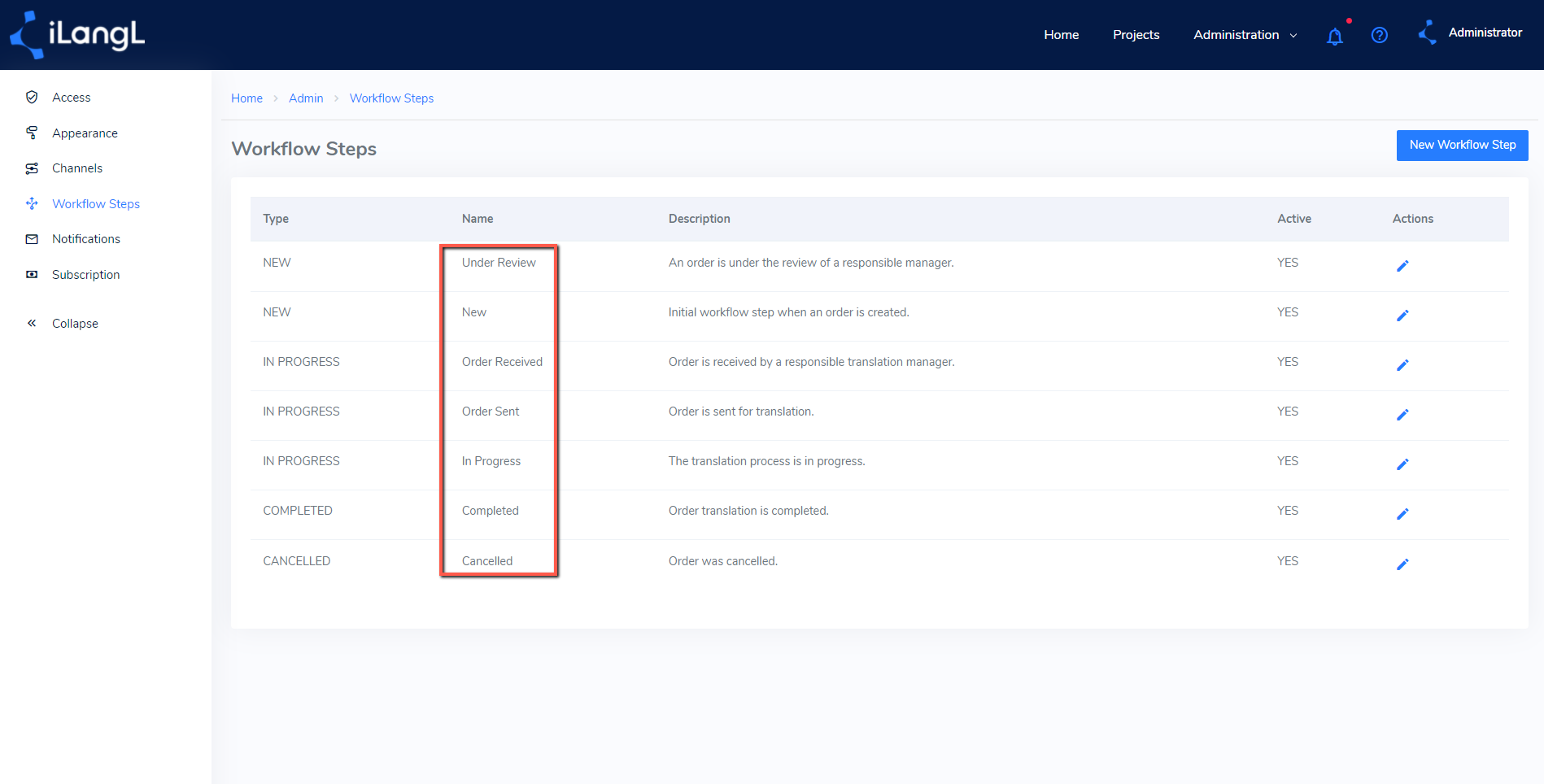Edit the Cancelled workflow step
This screenshot has height=784, width=1544.
1402,564
